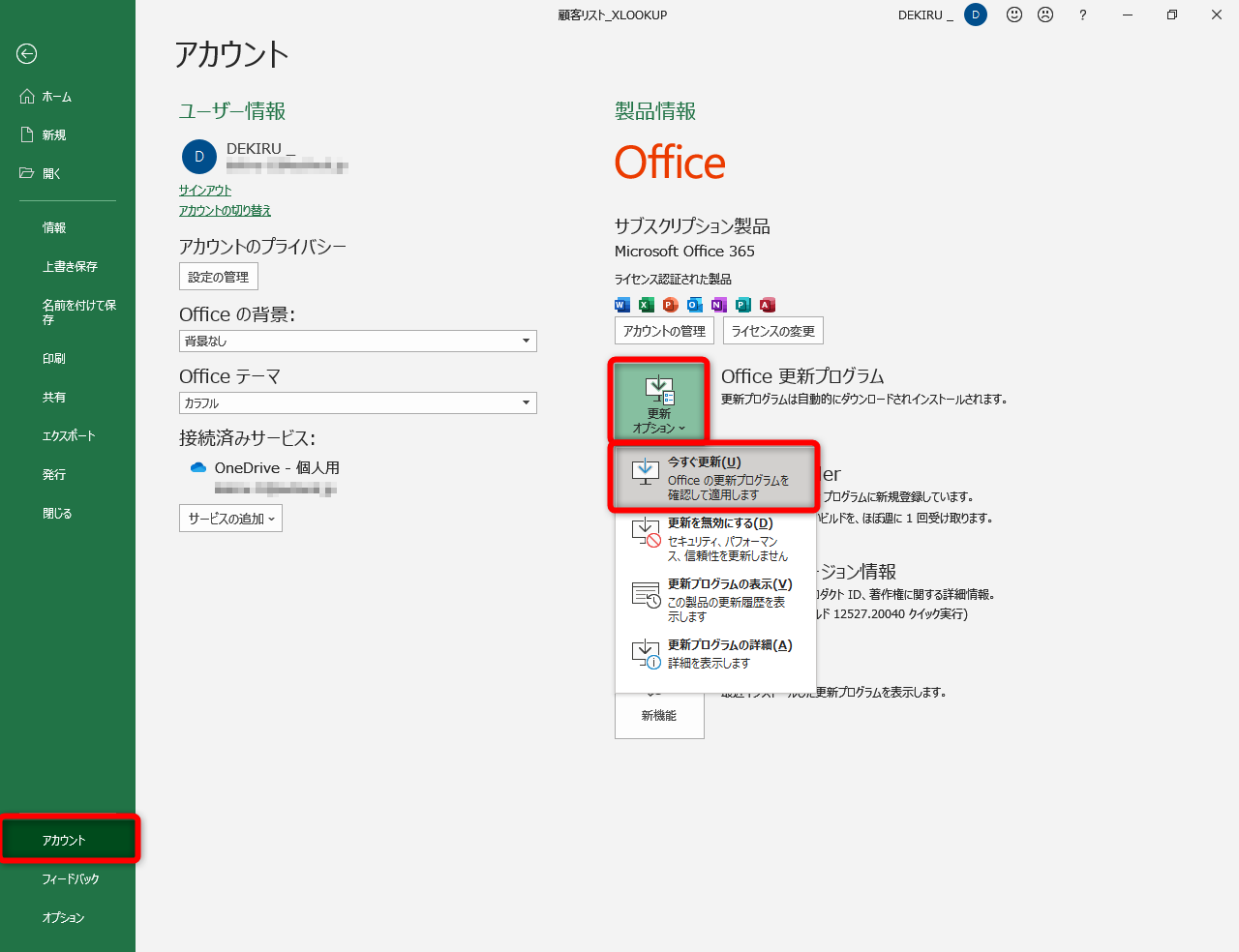Click the Access app icon
Image resolution: width=1239 pixels, height=952 pixels.
pyautogui.click(x=768, y=305)
